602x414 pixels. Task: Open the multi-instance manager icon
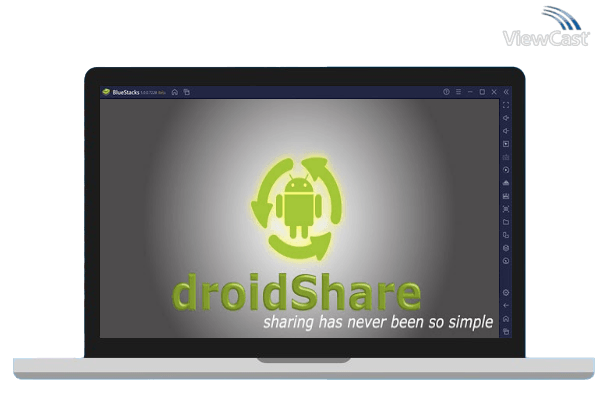pos(506,235)
